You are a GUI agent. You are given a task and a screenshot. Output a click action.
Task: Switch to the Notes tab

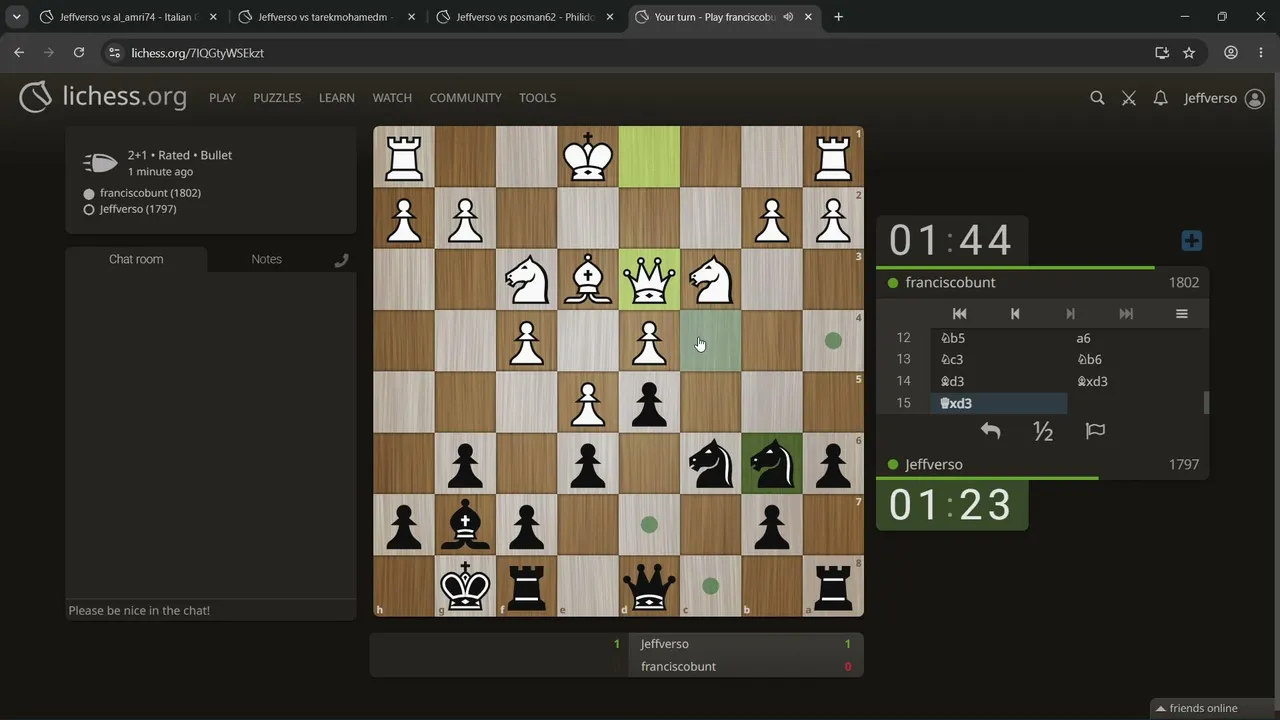click(266, 259)
